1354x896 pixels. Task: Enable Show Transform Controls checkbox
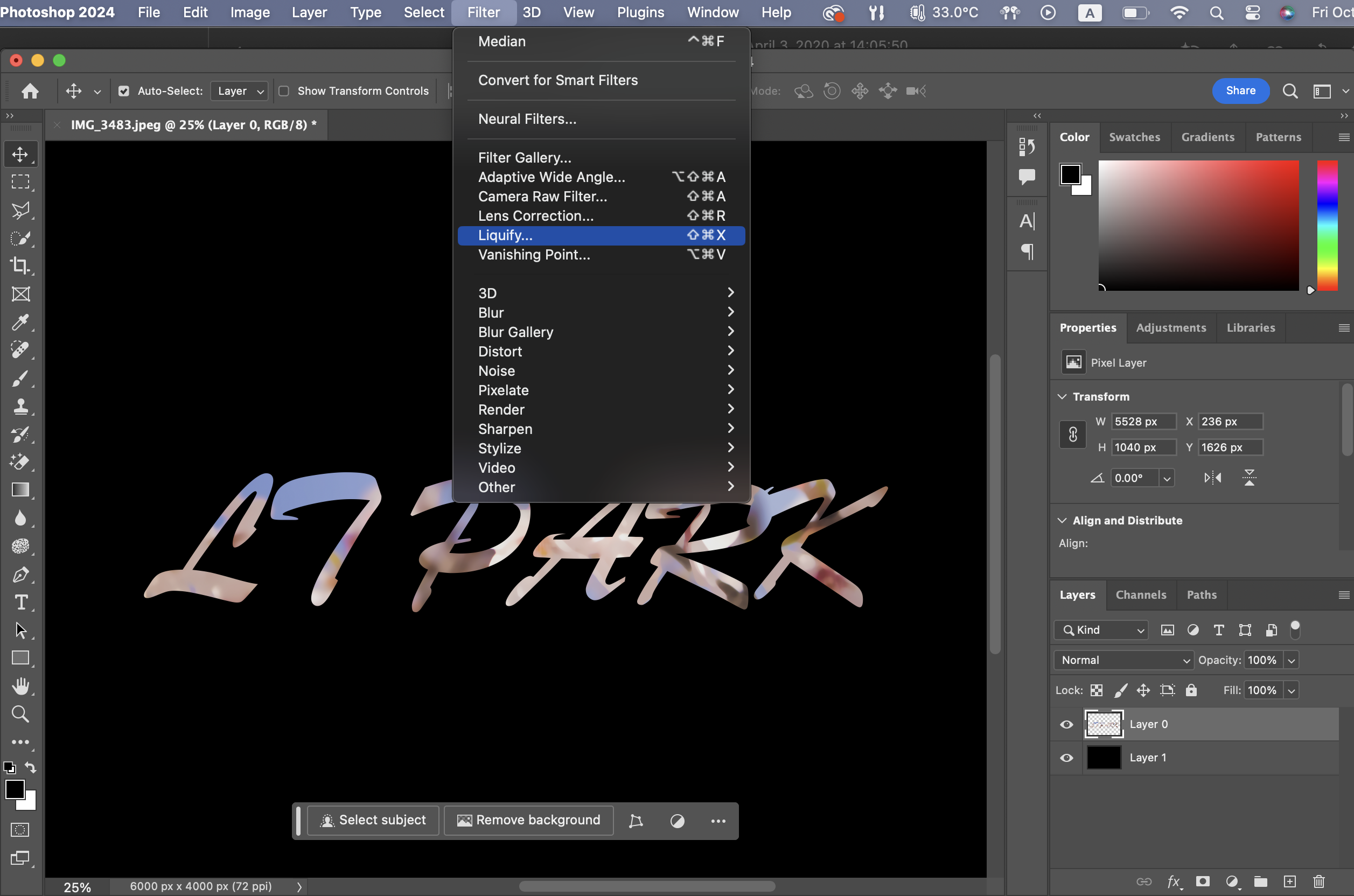pos(283,91)
